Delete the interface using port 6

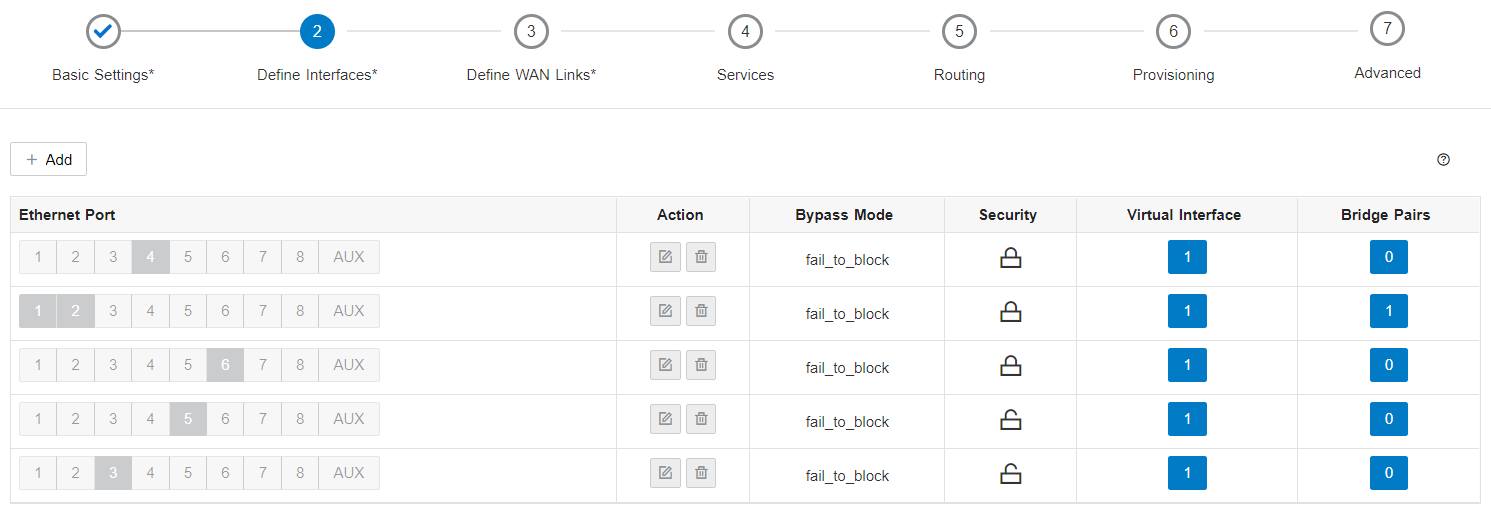click(701, 365)
